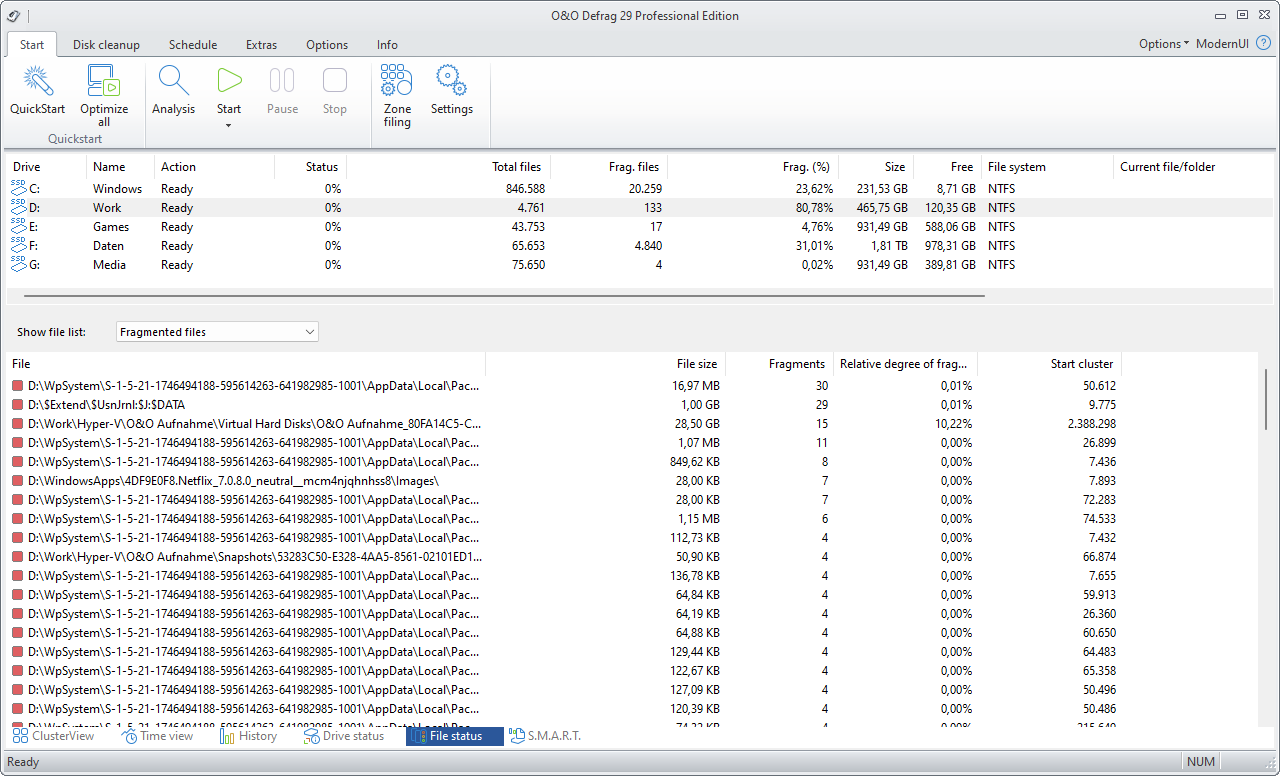This screenshot has height=776, width=1280.
Task: Select the G: drive SSD icon
Action: point(19,264)
